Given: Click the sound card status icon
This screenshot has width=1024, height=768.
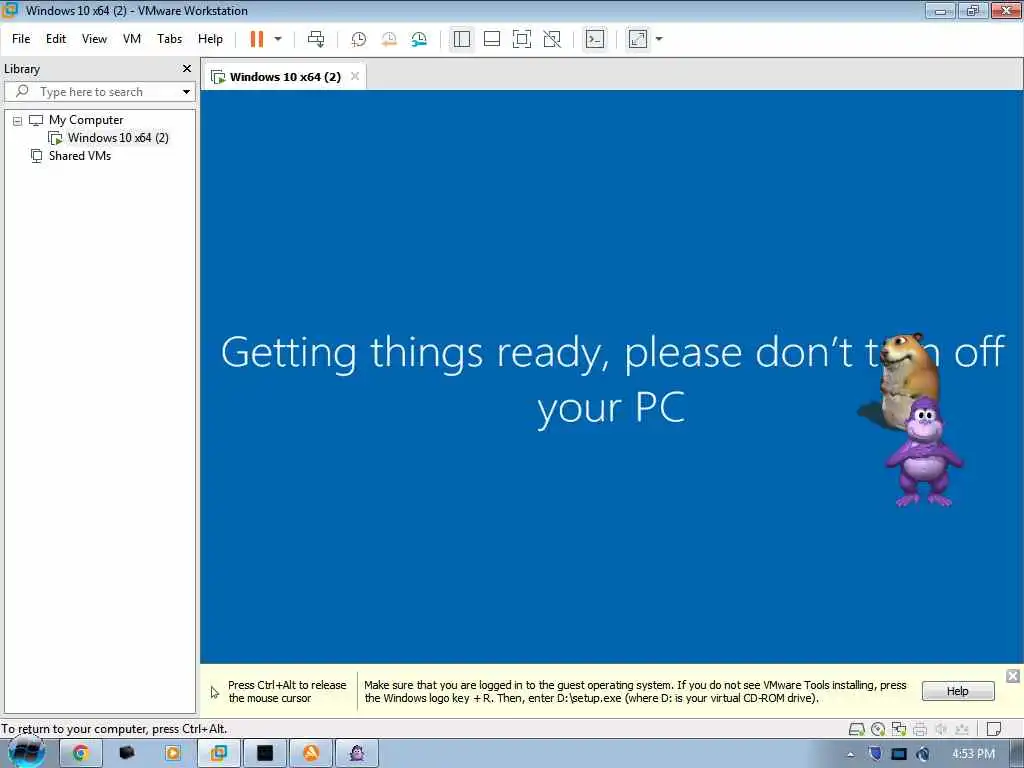Looking at the screenshot, I should [x=941, y=729].
